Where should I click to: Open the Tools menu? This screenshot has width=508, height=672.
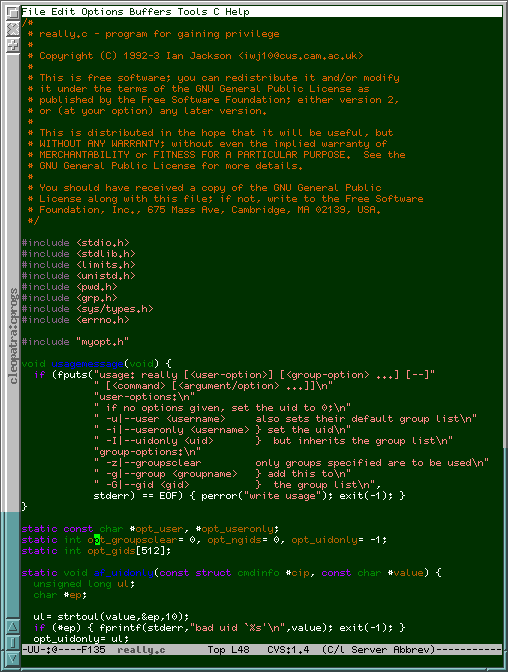point(192,12)
